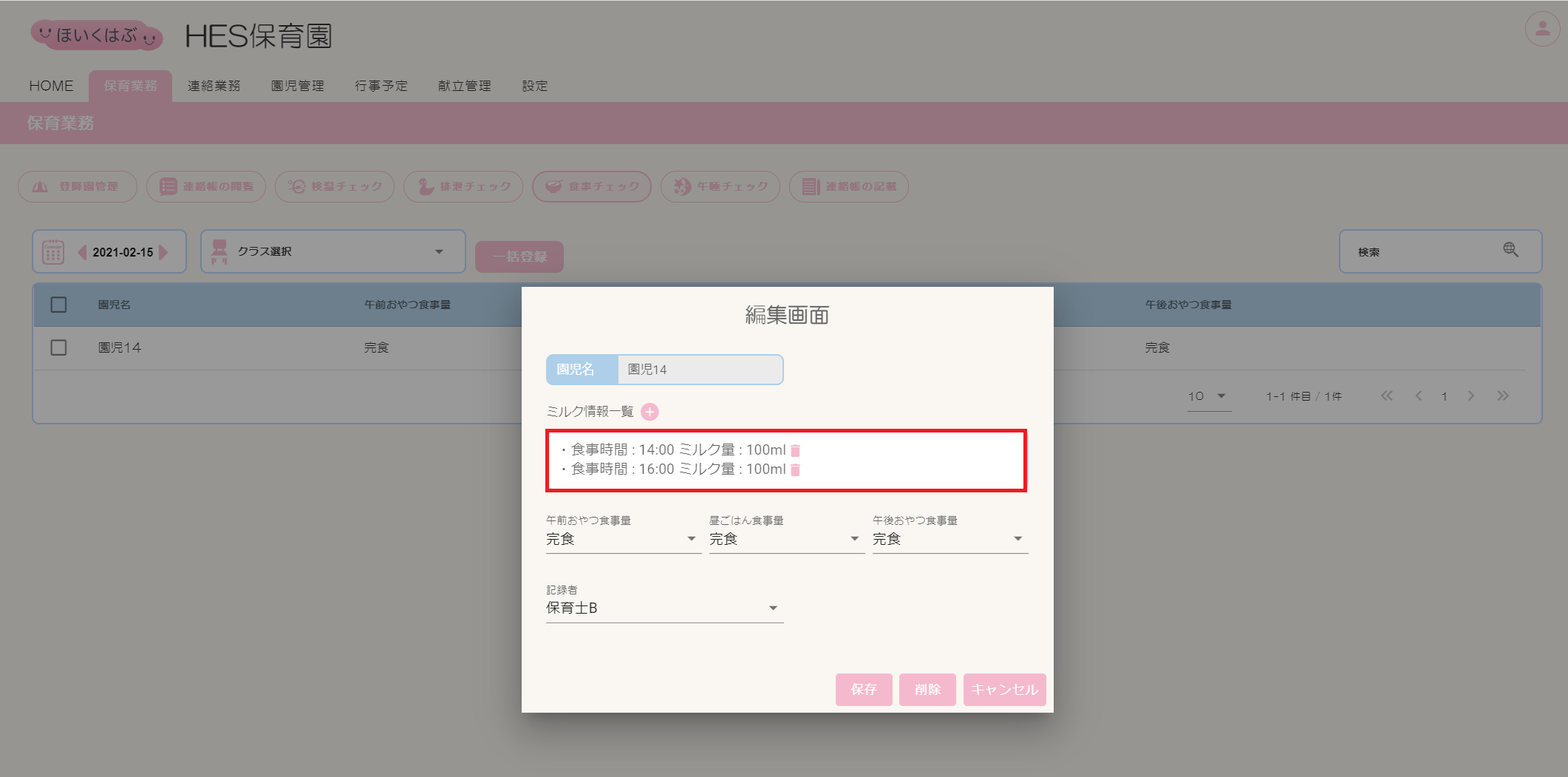Go to previous day arrow

point(81,252)
